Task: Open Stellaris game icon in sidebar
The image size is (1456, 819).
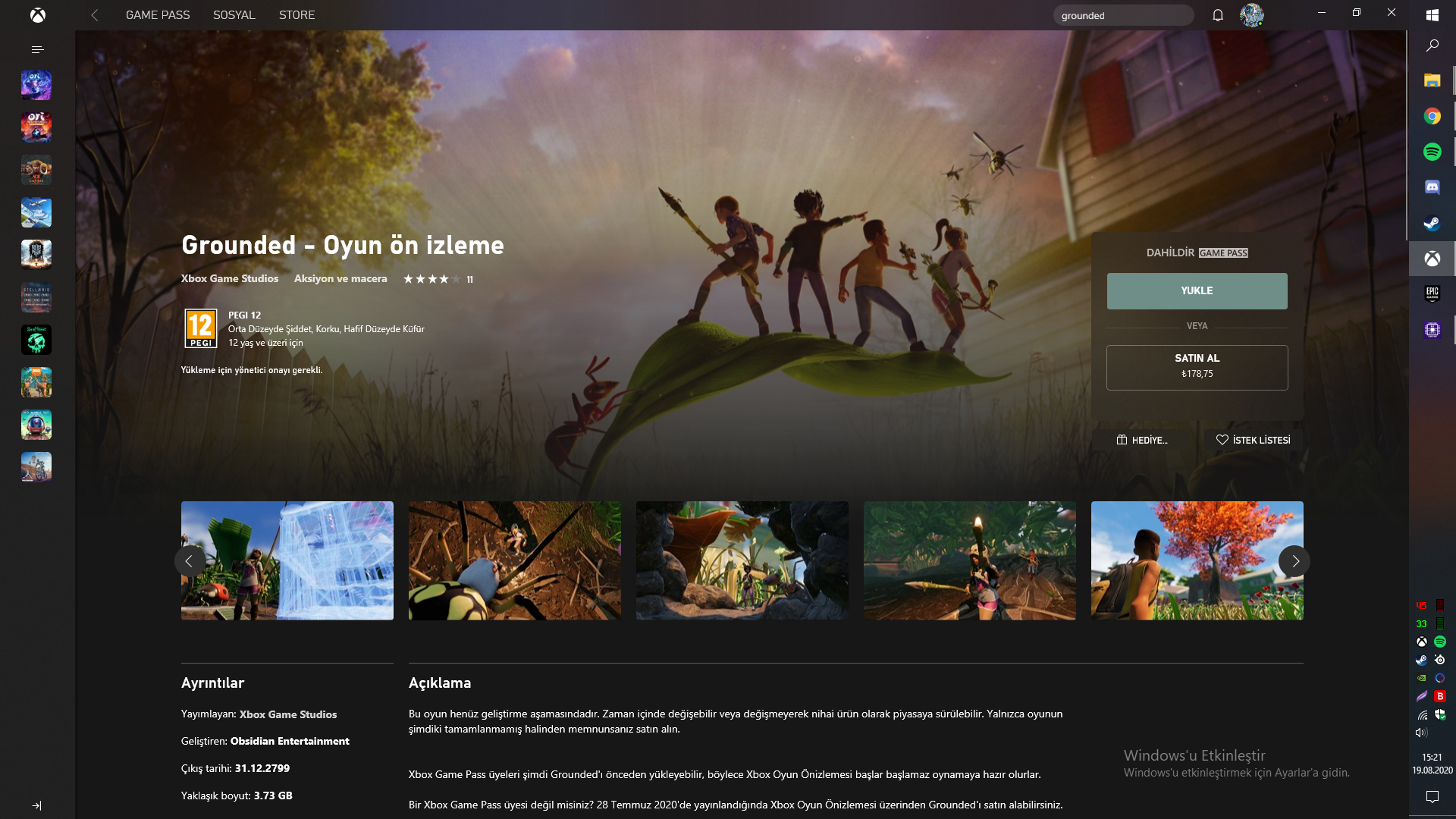Action: tap(36, 297)
